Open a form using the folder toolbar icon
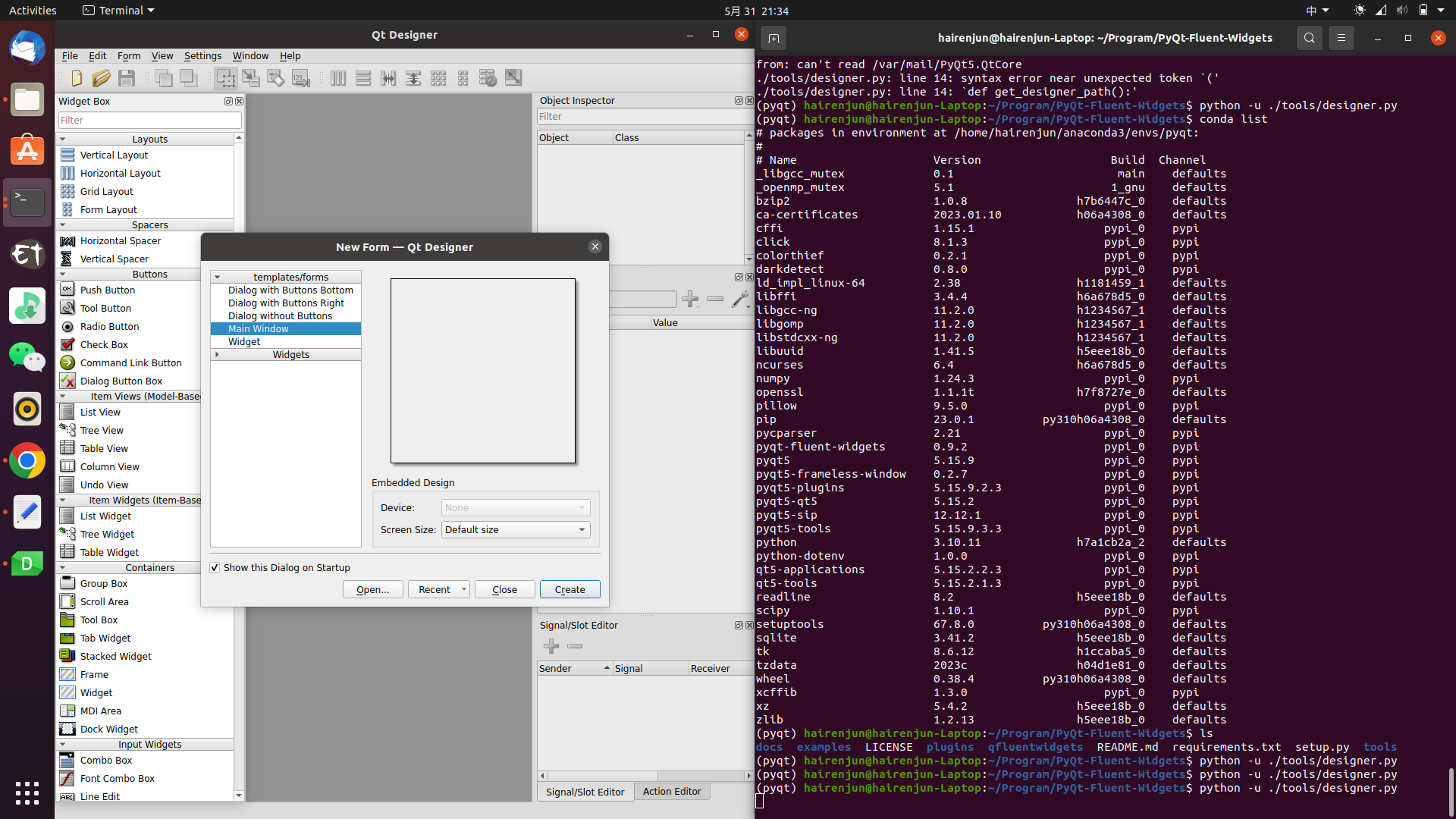Screen dimensions: 1456x819 [102, 78]
